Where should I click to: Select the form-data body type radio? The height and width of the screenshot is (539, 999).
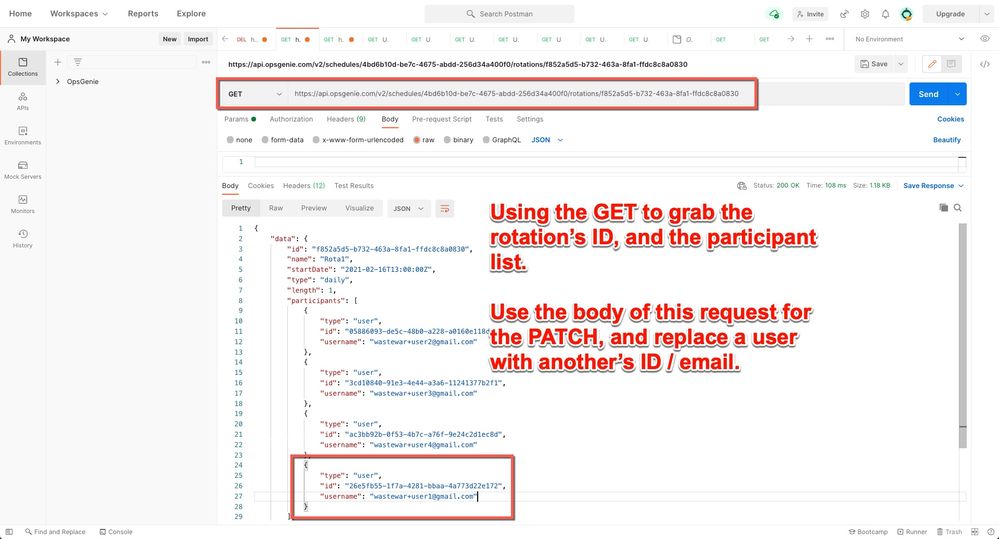(x=265, y=140)
